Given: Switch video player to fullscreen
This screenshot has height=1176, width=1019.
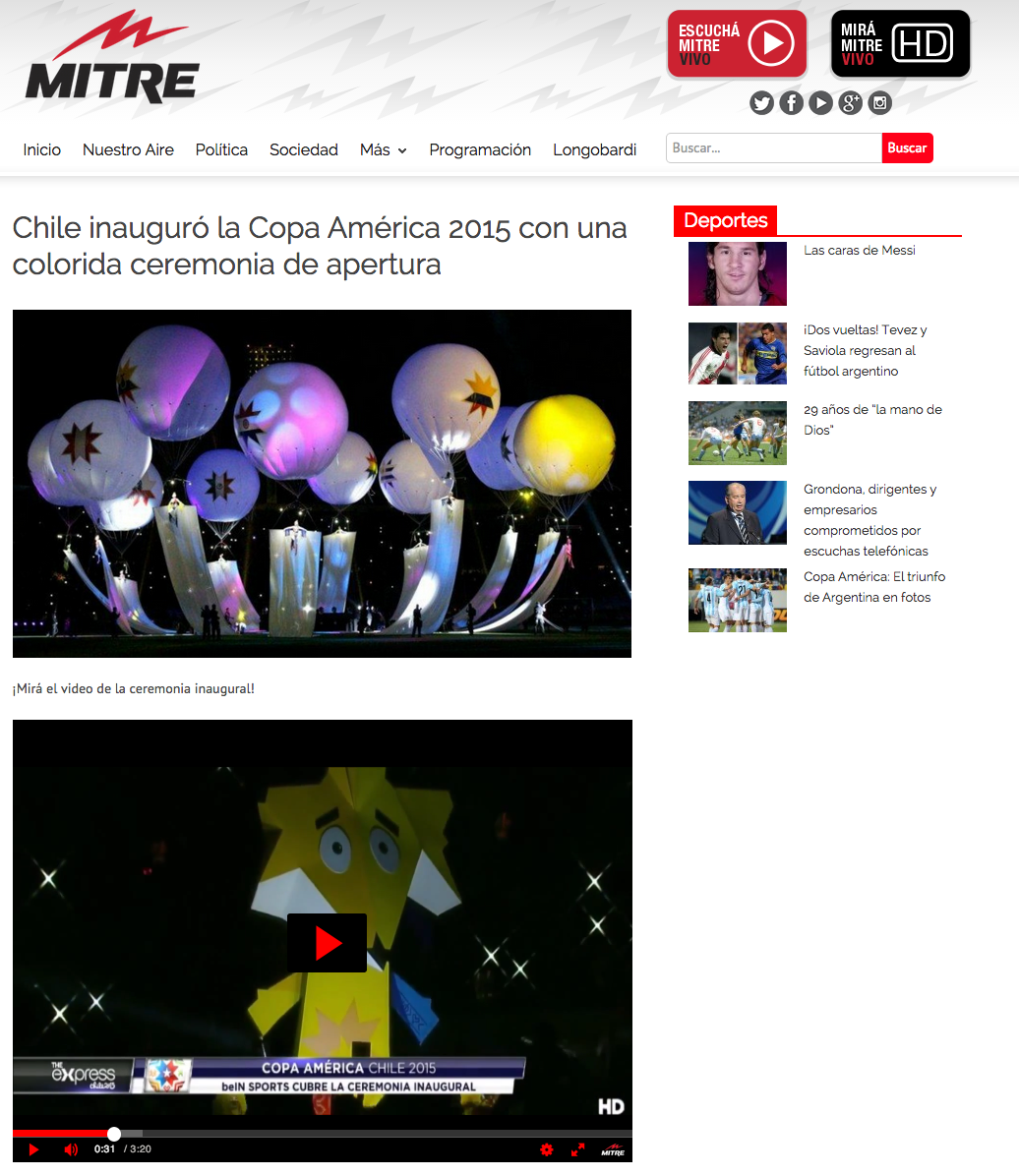Looking at the screenshot, I should 577,1149.
